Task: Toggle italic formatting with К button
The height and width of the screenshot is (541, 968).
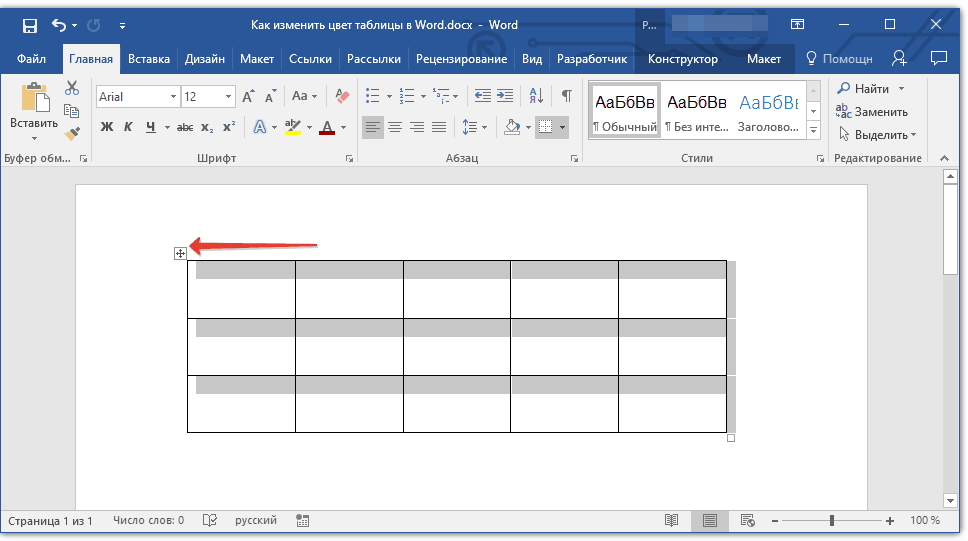Action: [128, 127]
